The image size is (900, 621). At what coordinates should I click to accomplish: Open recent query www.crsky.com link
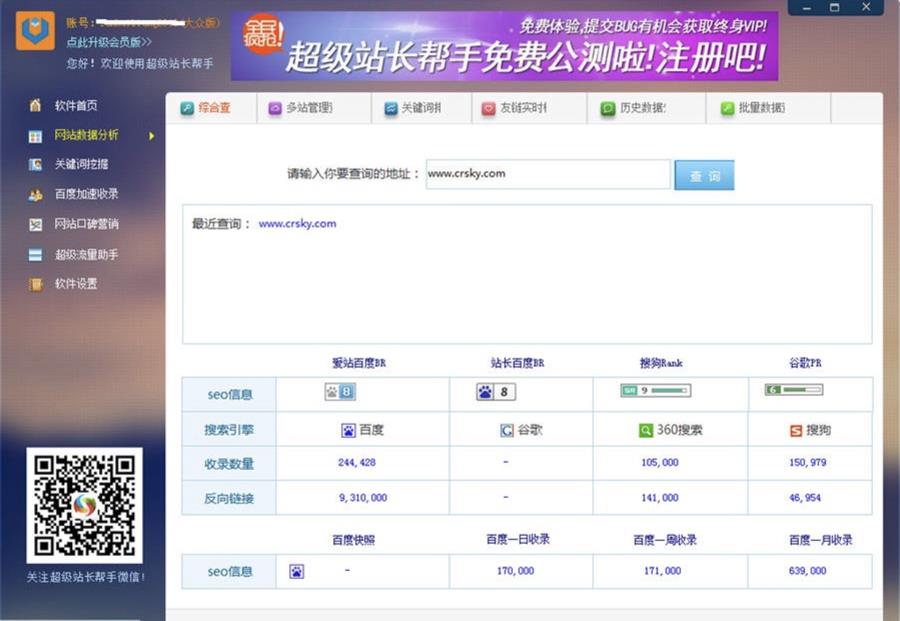click(297, 224)
